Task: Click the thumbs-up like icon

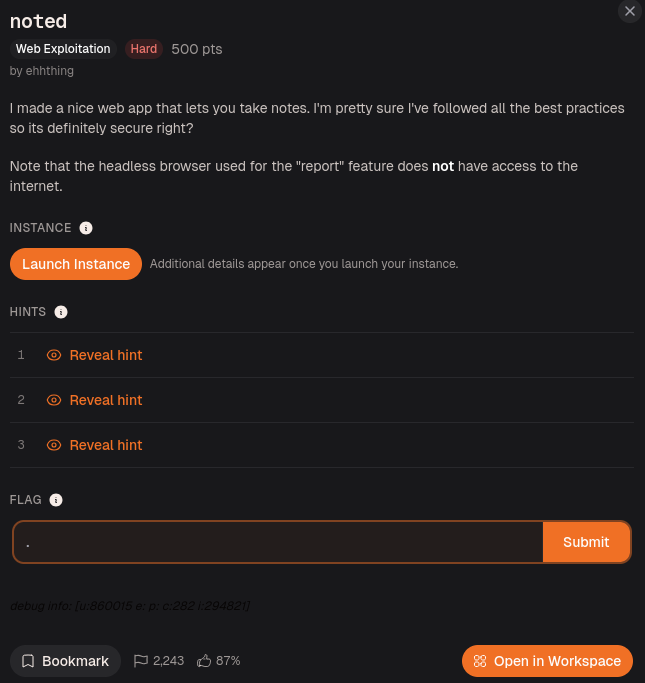Action: click(x=204, y=661)
